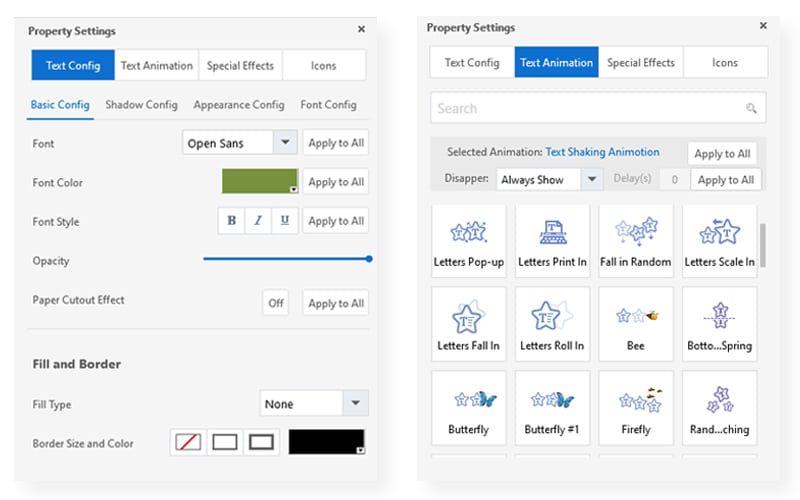800x500 pixels.
Task: Pick the Letters Roll In animation
Action: click(x=552, y=324)
